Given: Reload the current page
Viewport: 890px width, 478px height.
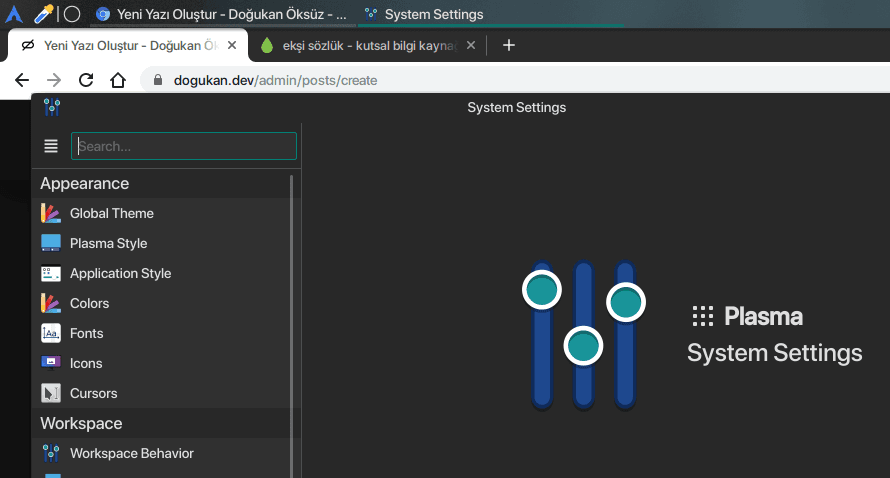Looking at the screenshot, I should click(x=86, y=80).
